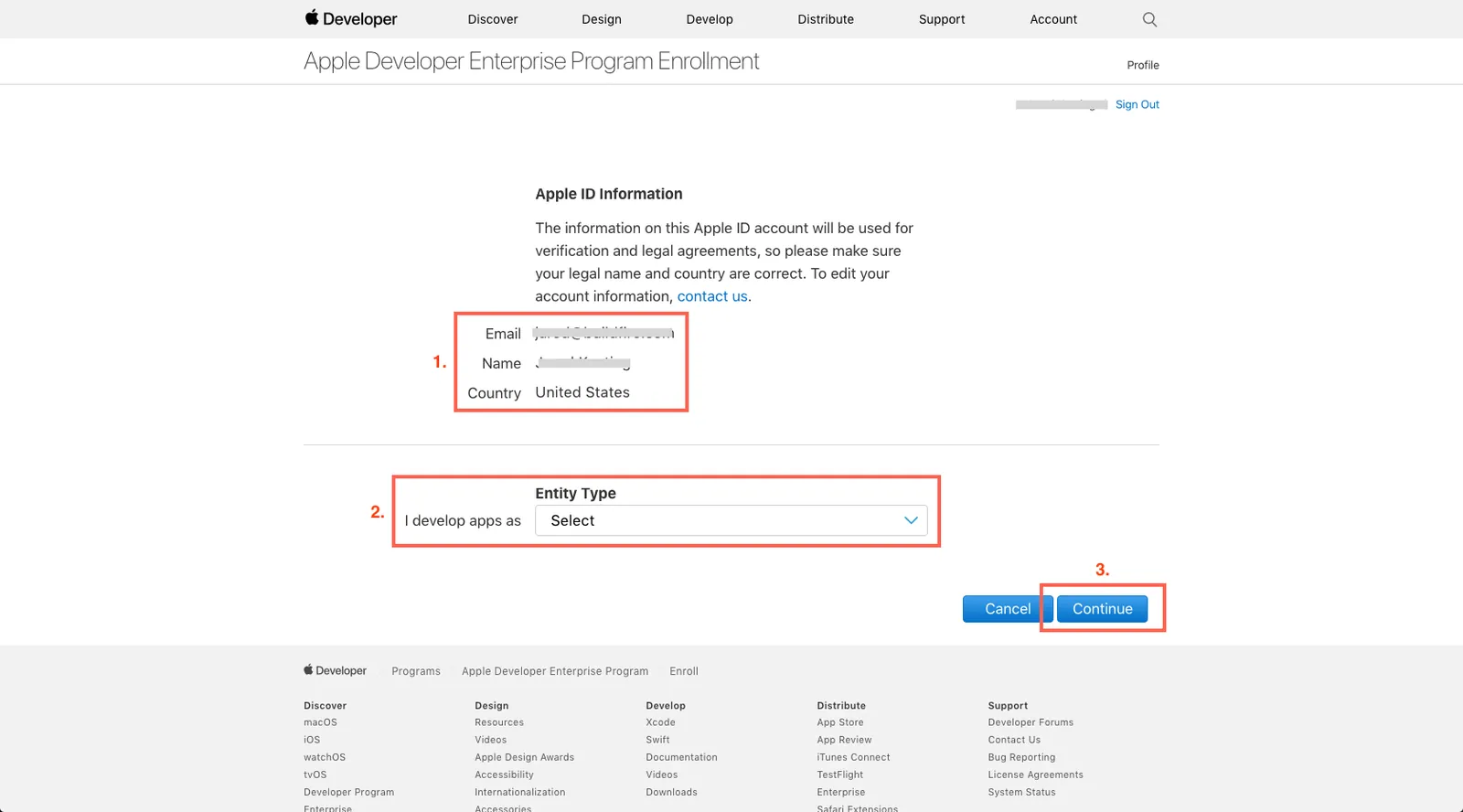Visit Developer Forums footer link

coord(1031,722)
